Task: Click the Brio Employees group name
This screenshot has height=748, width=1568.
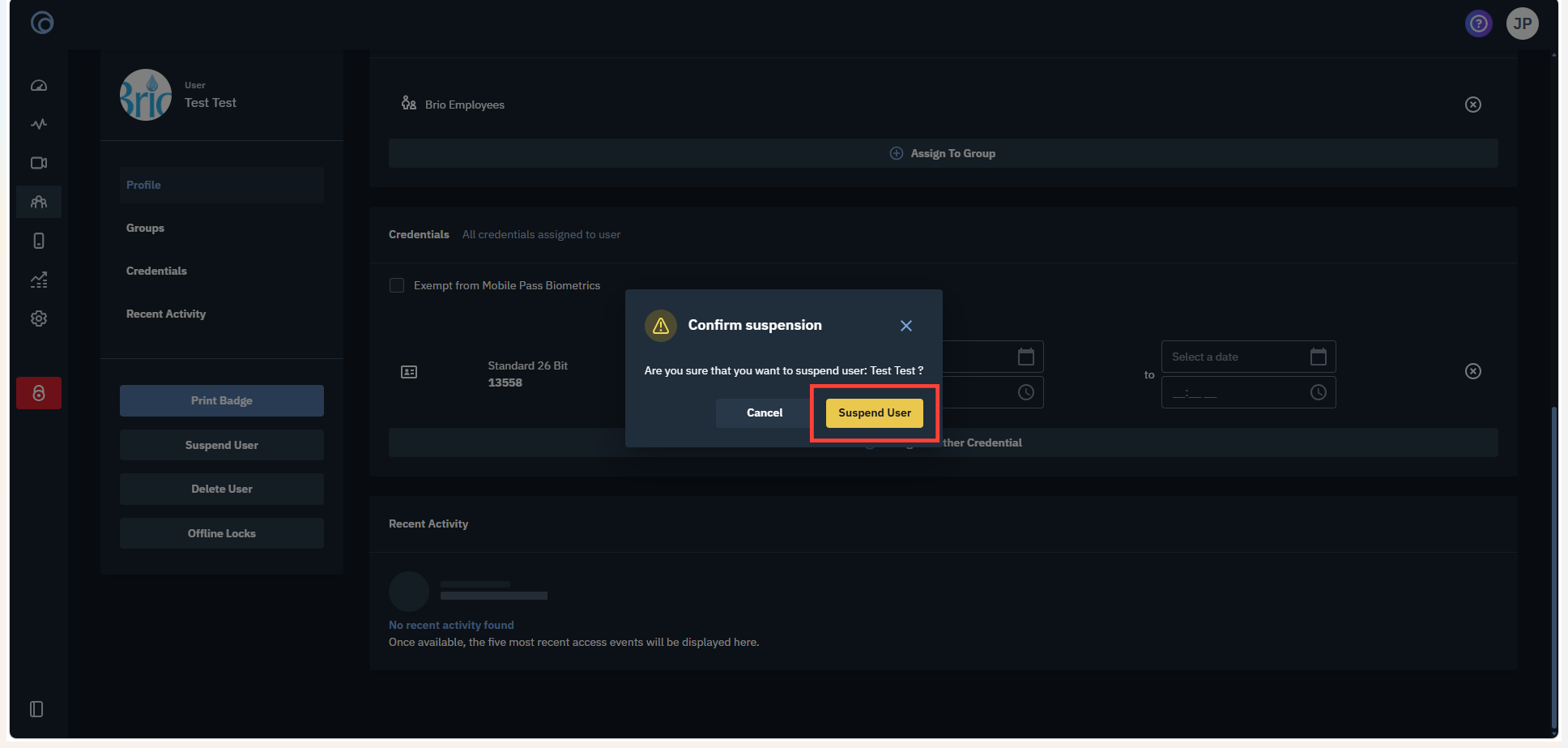Action: tap(465, 105)
